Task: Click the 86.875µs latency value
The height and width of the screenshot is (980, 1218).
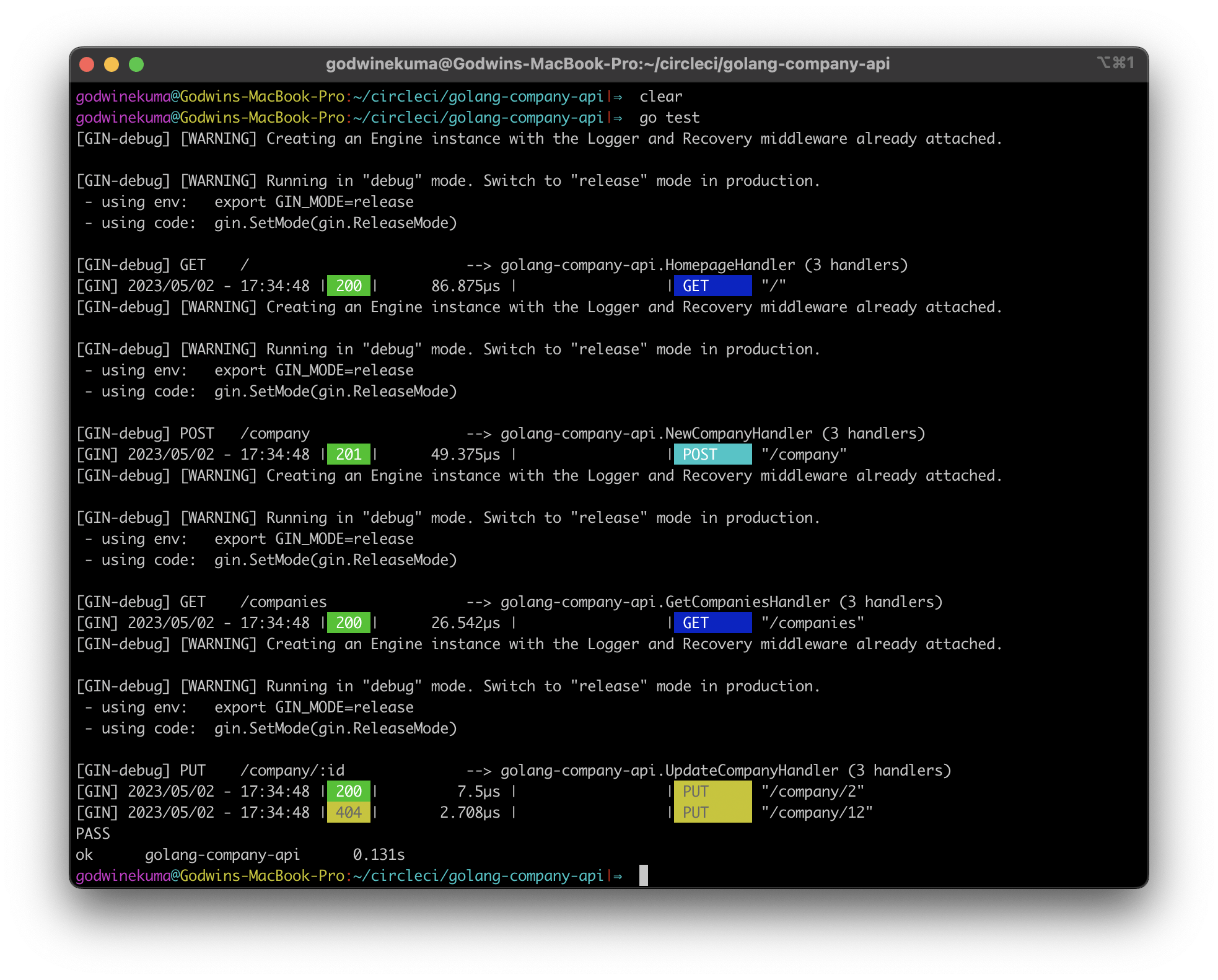Action: [x=465, y=286]
